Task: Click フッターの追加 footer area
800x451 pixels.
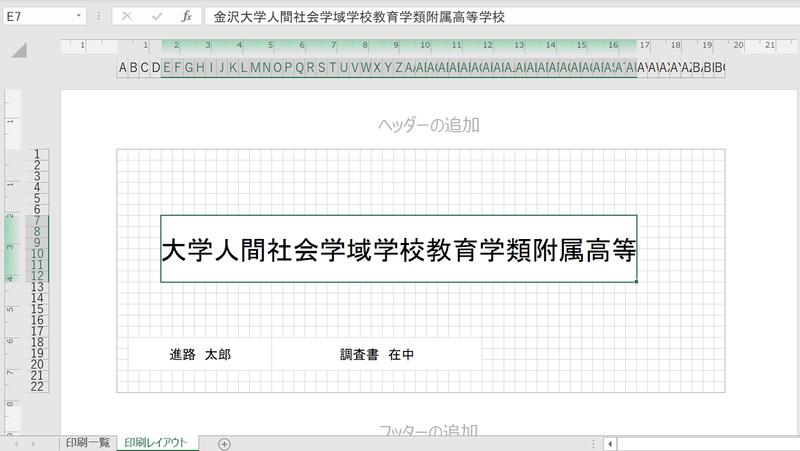Action: 429,430
